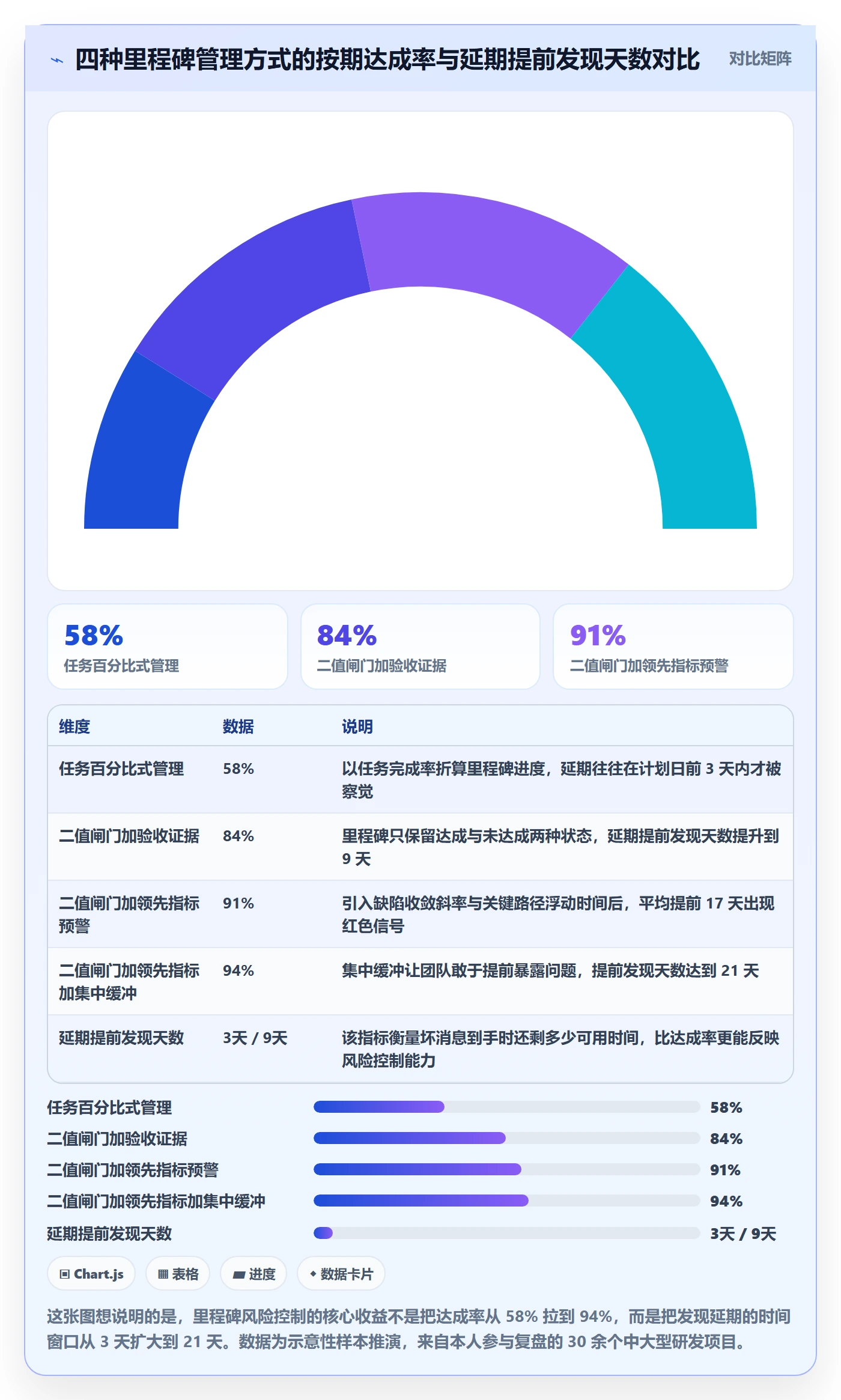
Task: Click the 对比矩阵 badge in the header
Action: (x=760, y=59)
